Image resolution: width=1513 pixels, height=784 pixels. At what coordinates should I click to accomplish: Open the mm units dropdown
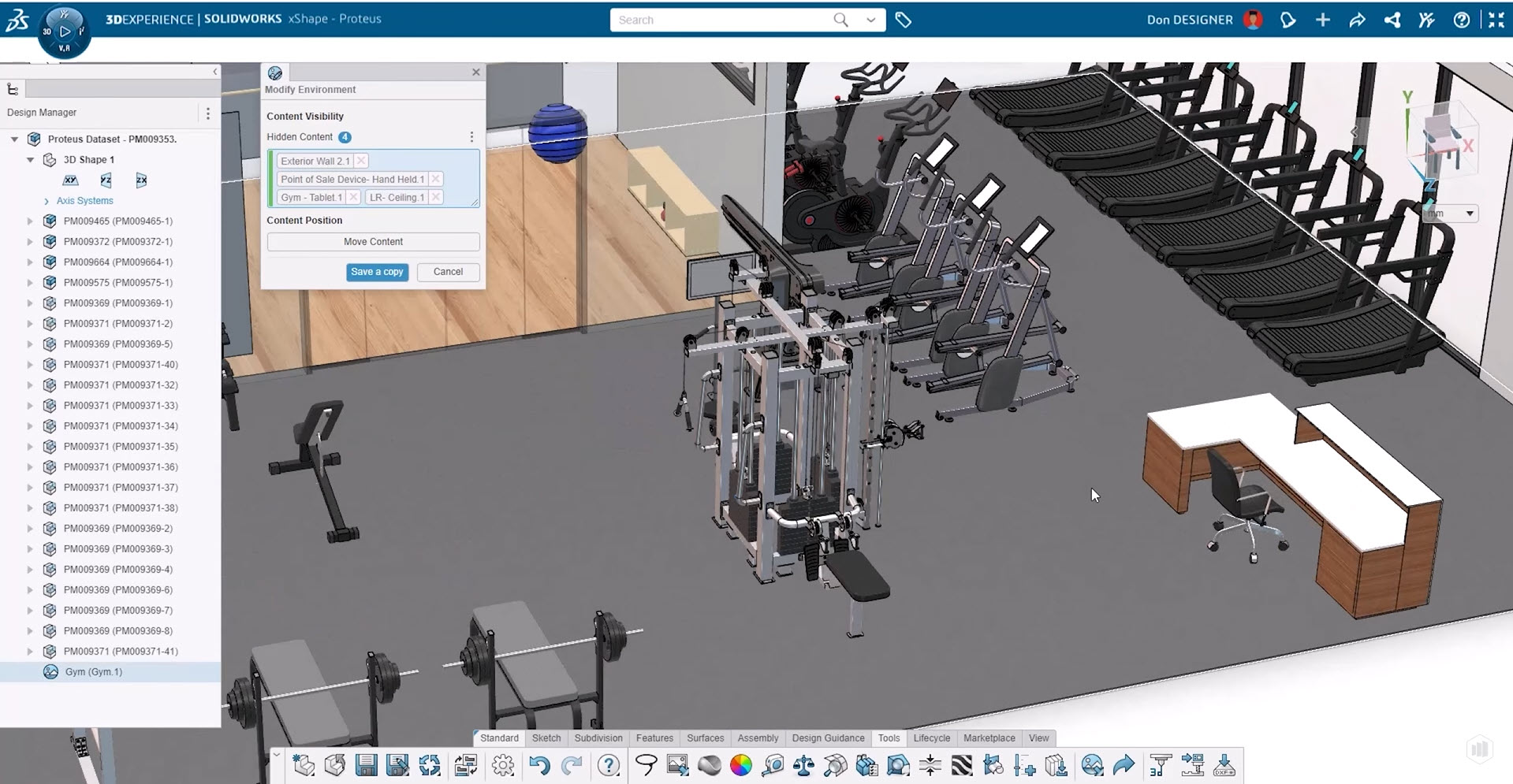pos(1469,214)
